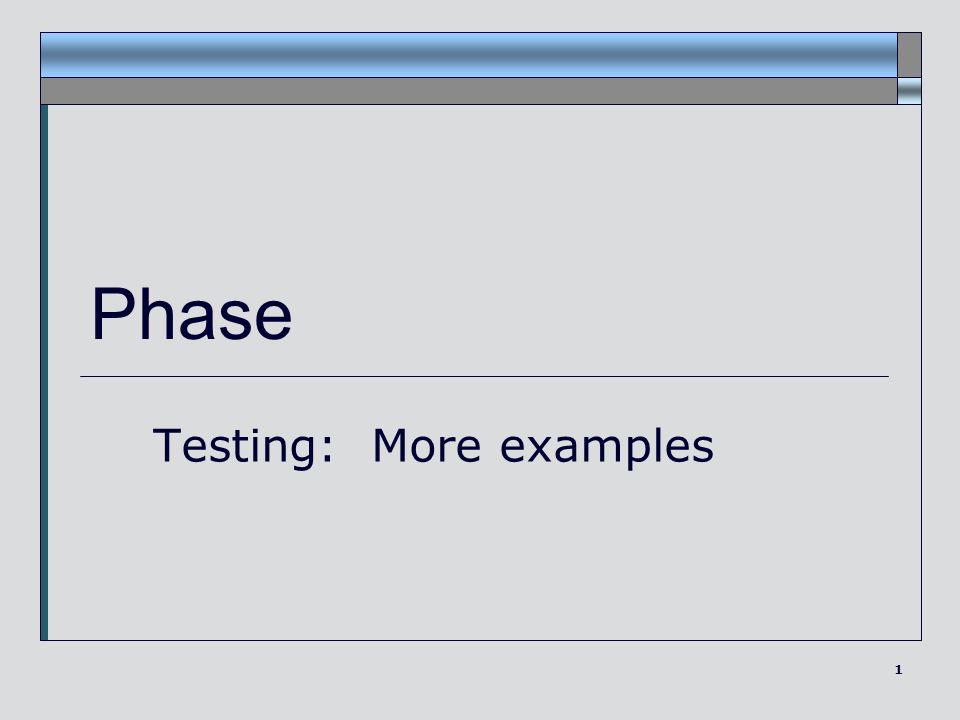The width and height of the screenshot is (960, 720).
Task: Click the gray square beside the blue banner
Action: pos(909,55)
